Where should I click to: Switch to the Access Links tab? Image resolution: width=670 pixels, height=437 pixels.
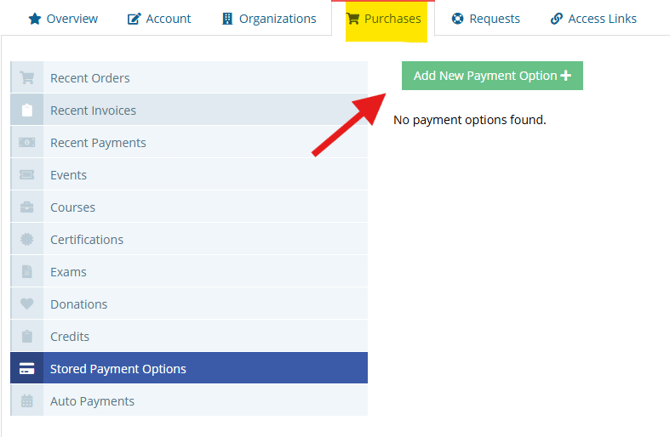tap(593, 19)
